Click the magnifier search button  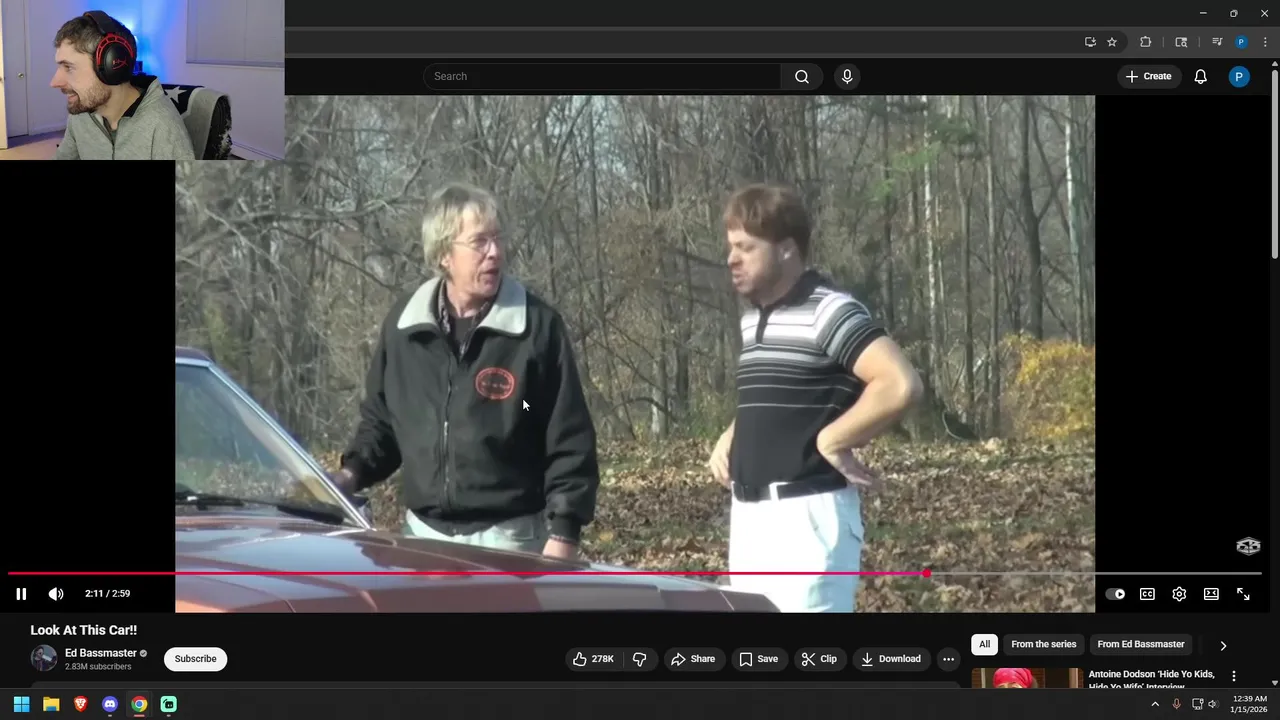pos(802,76)
